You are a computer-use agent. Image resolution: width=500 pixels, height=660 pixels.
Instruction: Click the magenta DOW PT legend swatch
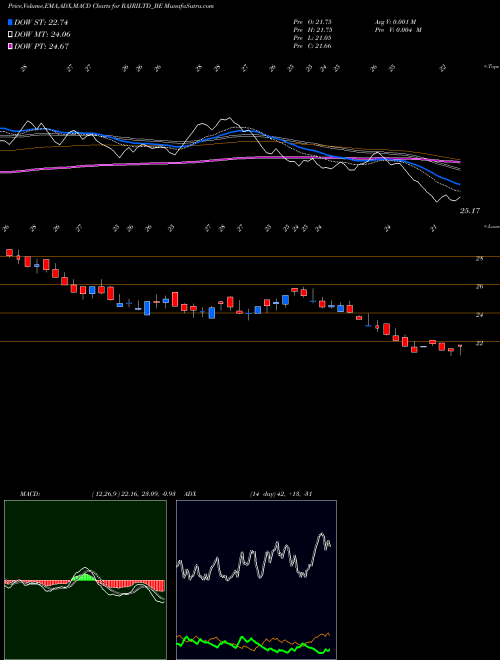(11, 46)
